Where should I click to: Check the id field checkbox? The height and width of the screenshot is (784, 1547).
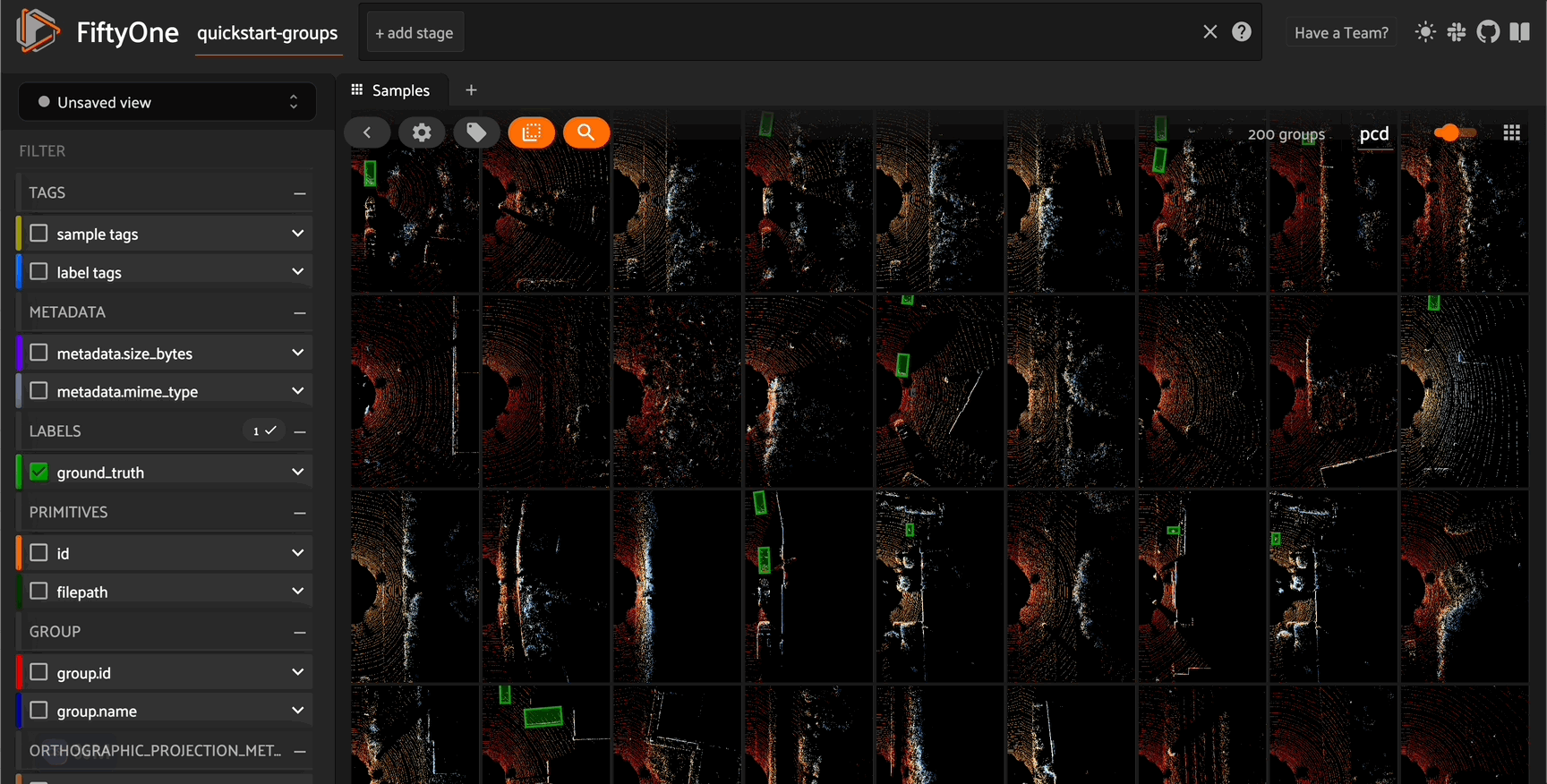click(38, 553)
